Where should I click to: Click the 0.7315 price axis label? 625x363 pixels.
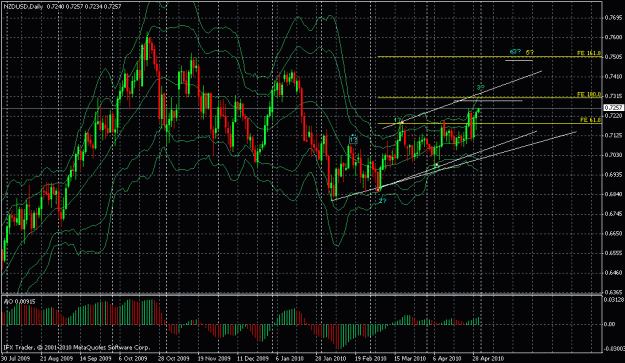pos(614,96)
